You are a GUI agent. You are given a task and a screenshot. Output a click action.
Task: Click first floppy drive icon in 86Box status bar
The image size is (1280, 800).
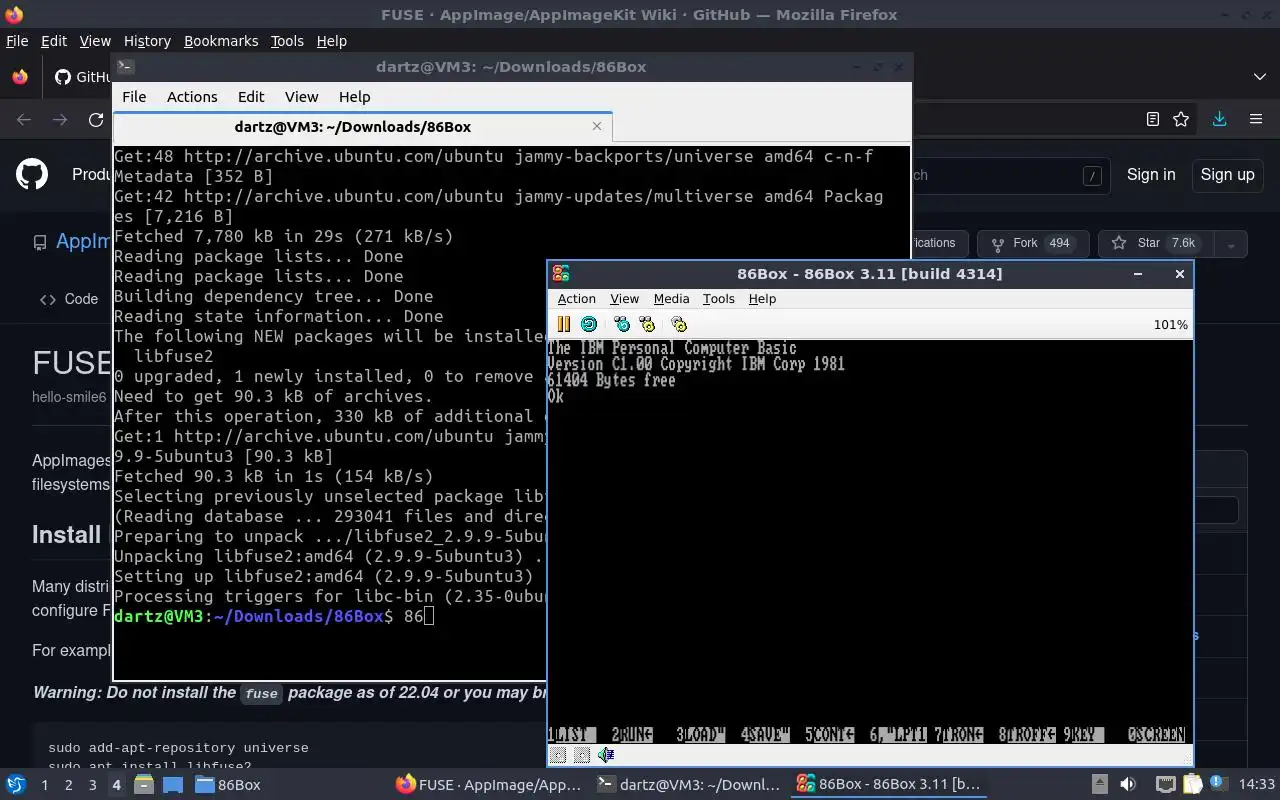[x=559, y=756]
